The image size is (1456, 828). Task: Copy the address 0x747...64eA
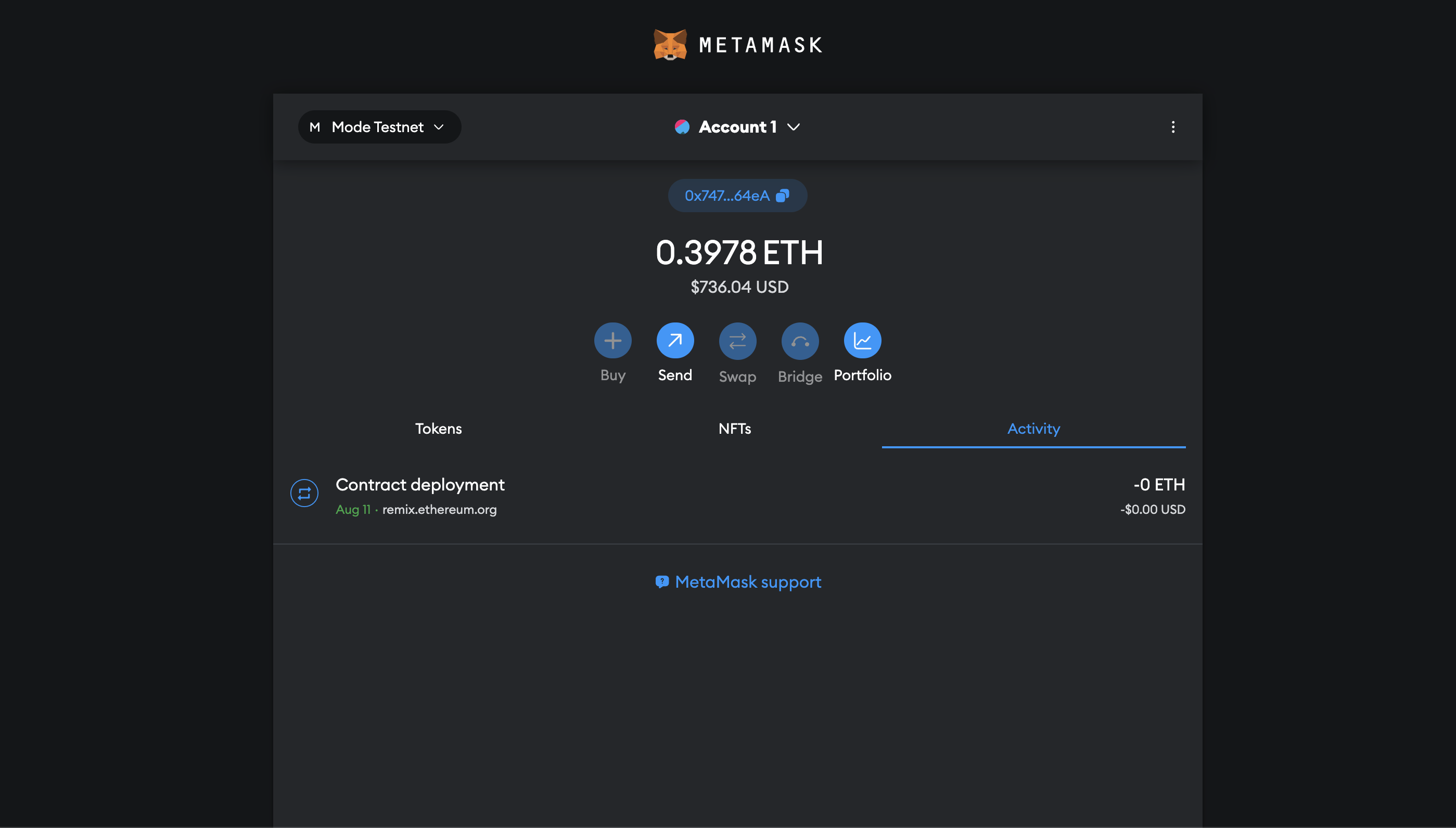(737, 196)
